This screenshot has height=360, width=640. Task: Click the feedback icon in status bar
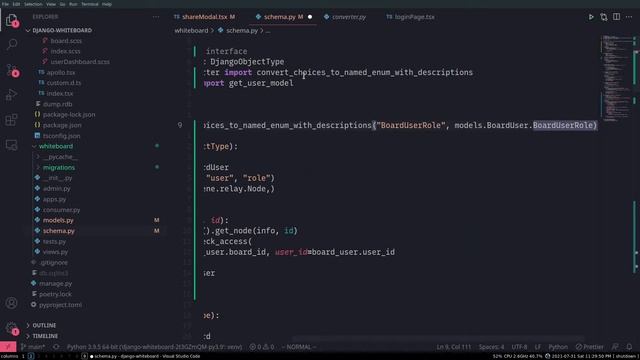615,347
